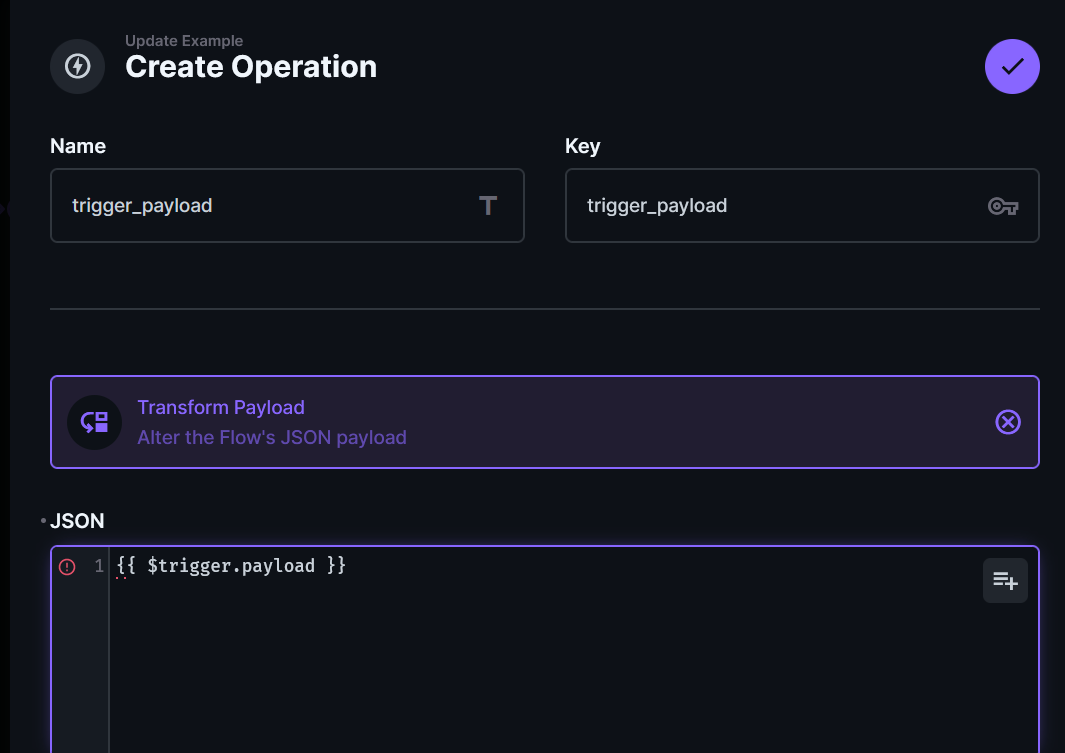Open the Update Example breadcrumb

[x=184, y=41]
